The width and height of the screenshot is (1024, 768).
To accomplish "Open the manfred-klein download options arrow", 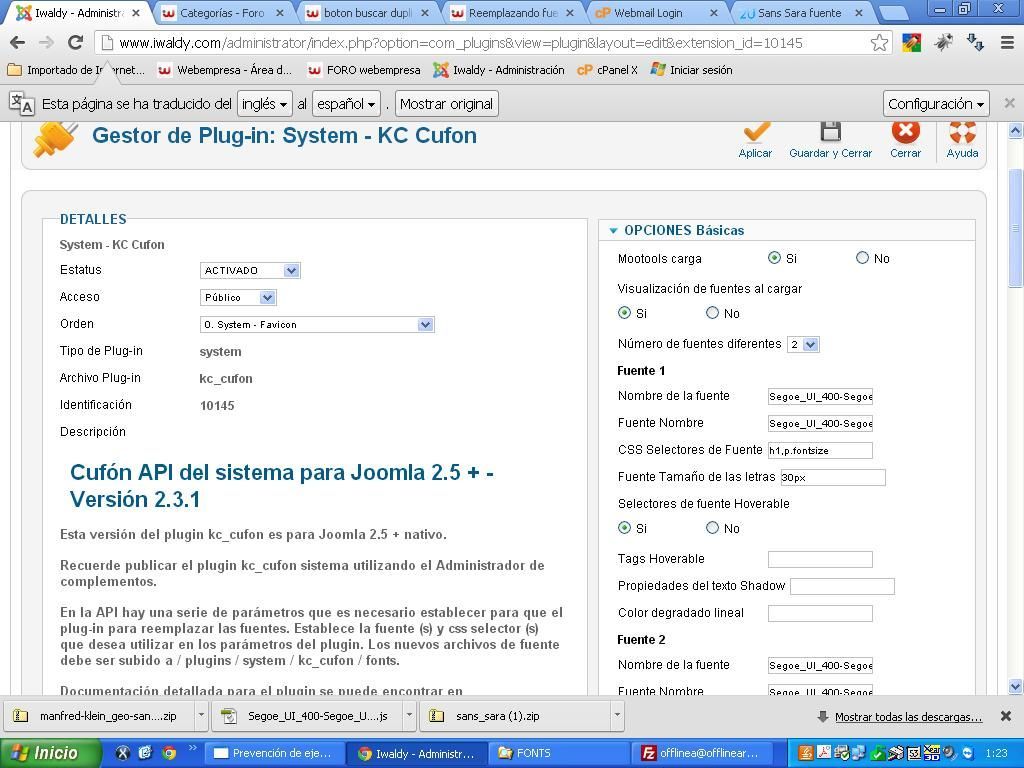I will [x=201, y=716].
